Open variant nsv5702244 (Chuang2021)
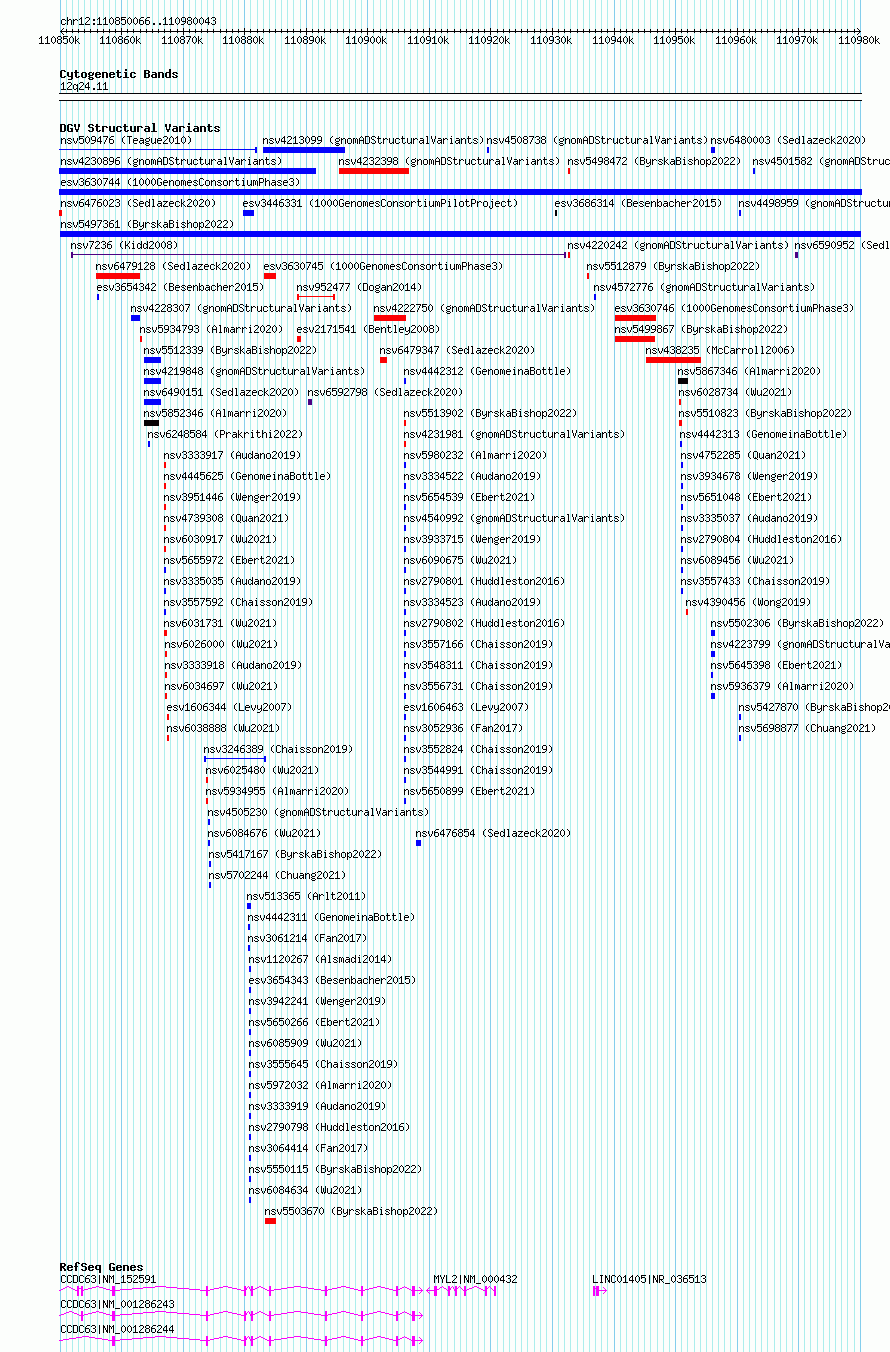The image size is (890, 1352). [277, 875]
